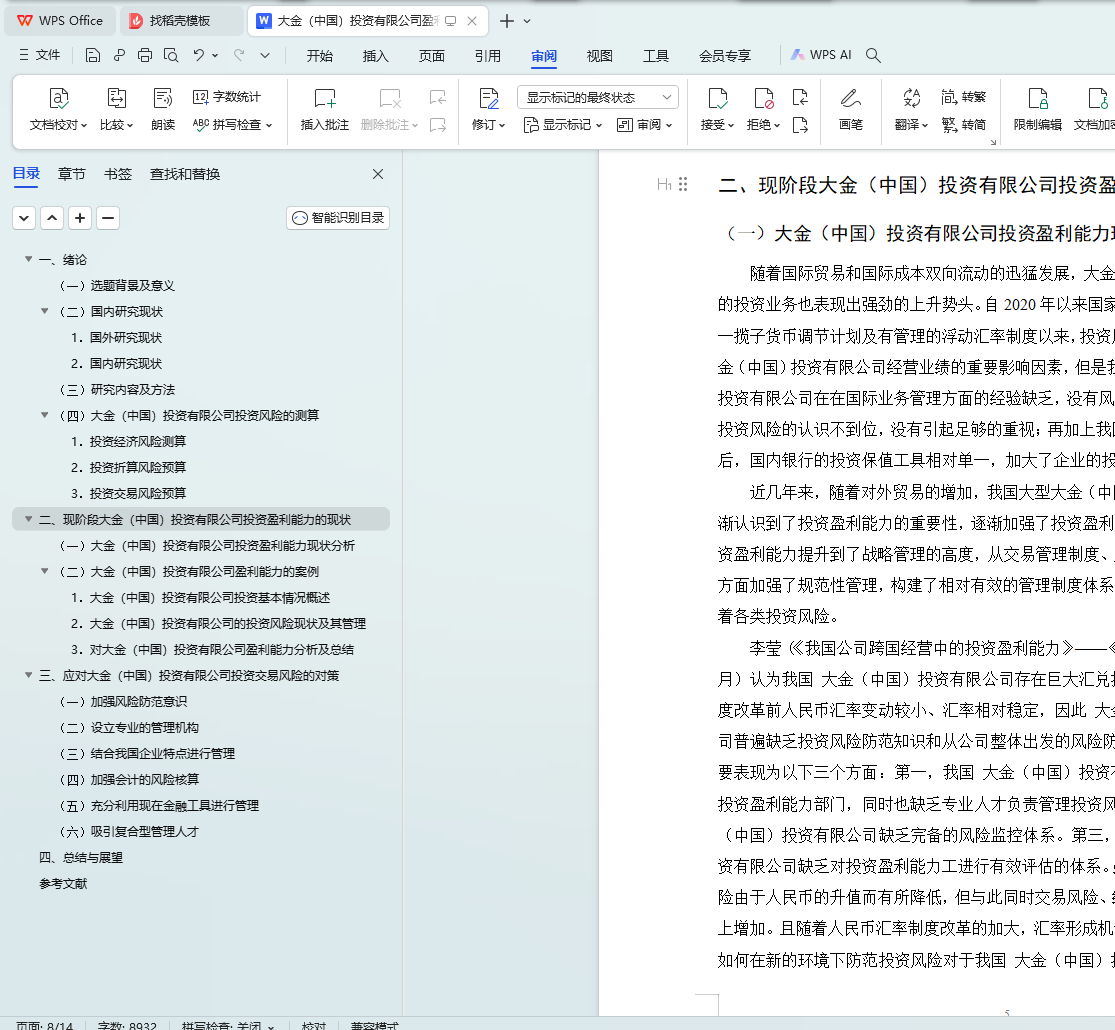
Task: Click the up arrow button in outline panel
Action: 52,218
